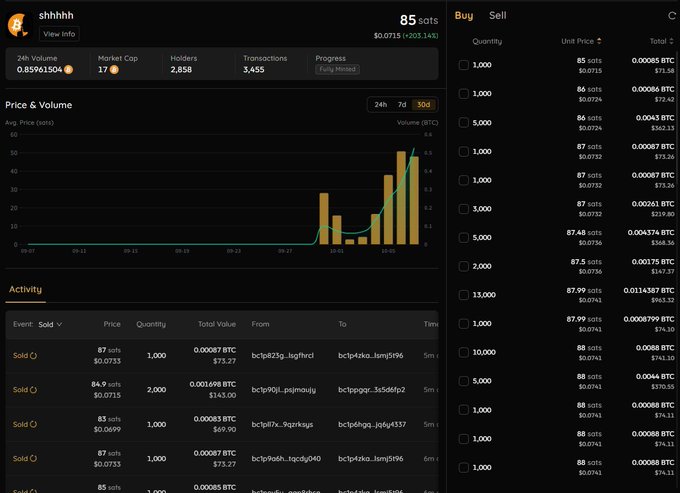Sort listings by Unit Price arrows

pyautogui.click(x=599, y=41)
